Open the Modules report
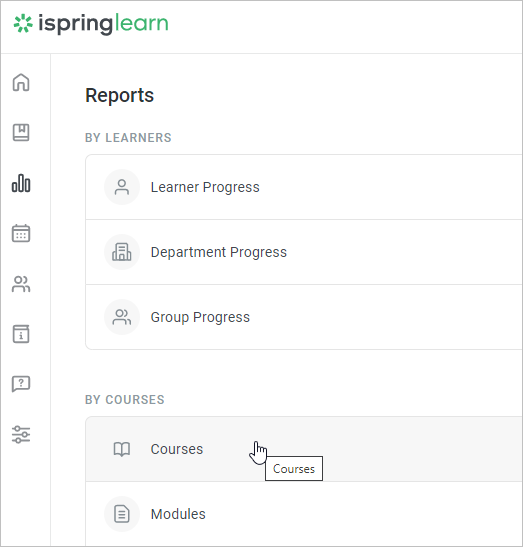The height and width of the screenshot is (547, 523). 304,514
